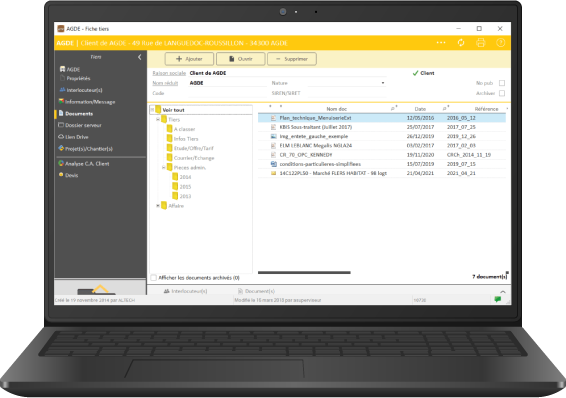Click the refresh icon in yellow header

click(x=461, y=43)
